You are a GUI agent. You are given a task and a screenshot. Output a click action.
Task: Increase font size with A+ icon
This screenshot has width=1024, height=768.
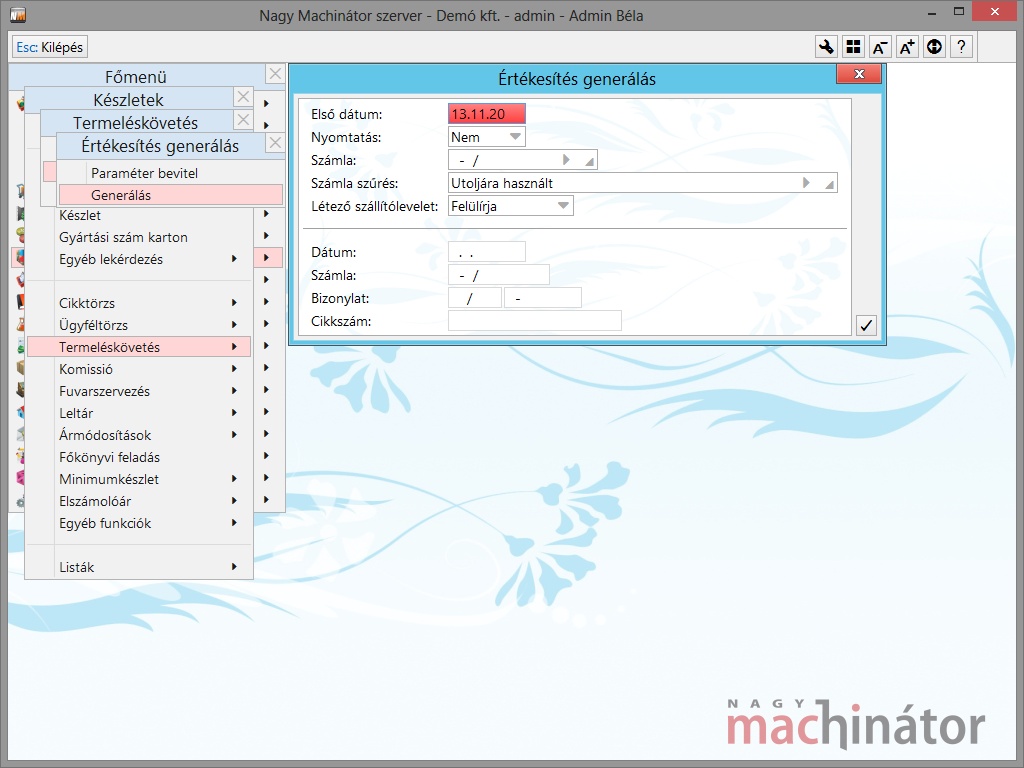[908, 47]
